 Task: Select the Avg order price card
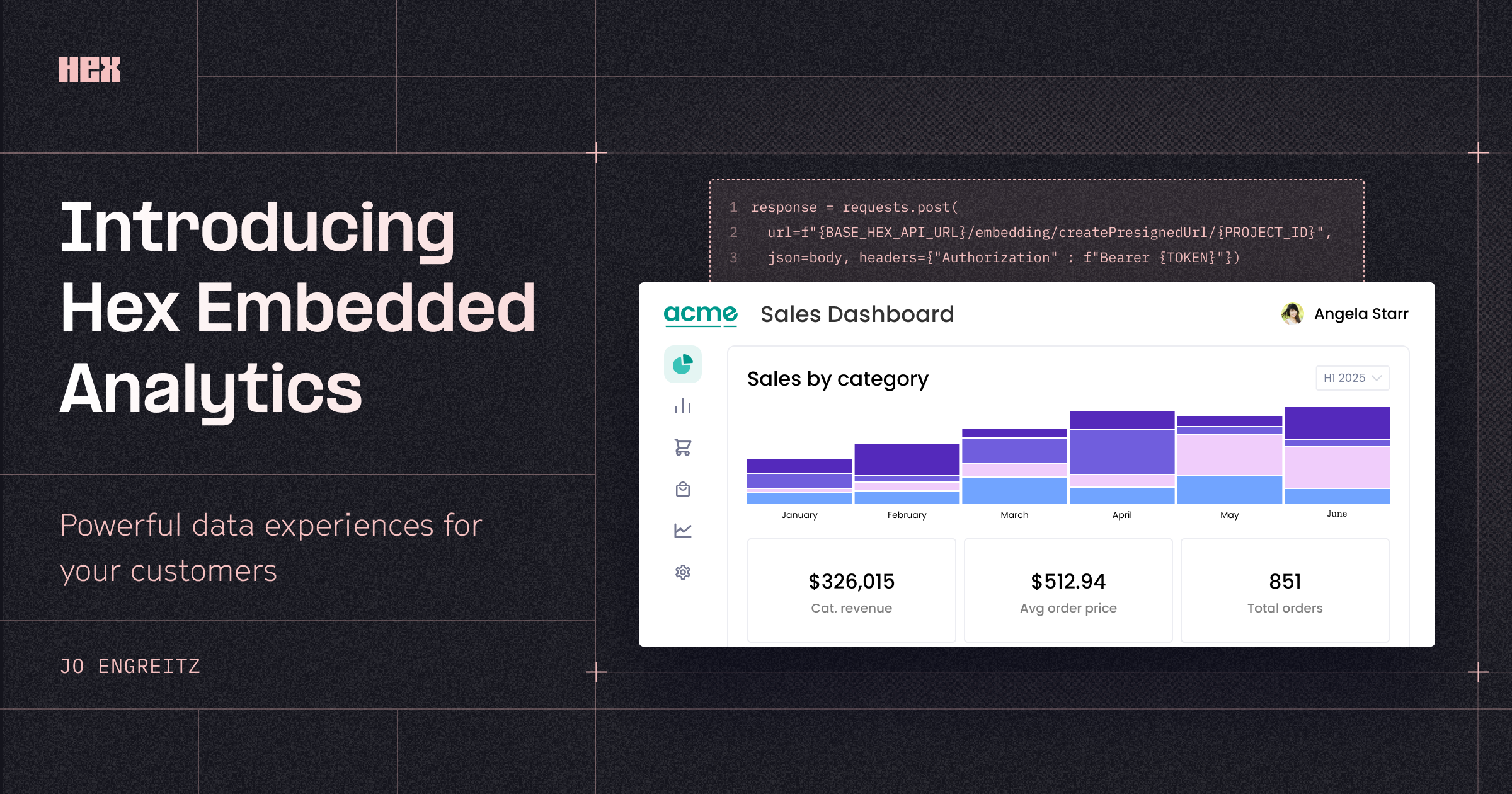(1068, 589)
